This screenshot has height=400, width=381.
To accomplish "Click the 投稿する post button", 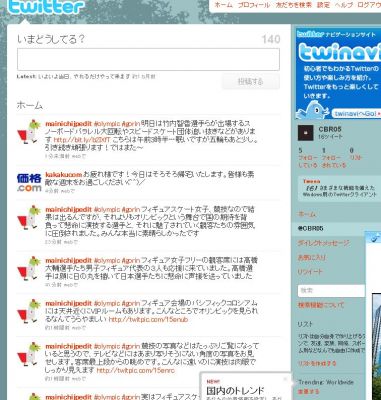I will click(x=251, y=81).
